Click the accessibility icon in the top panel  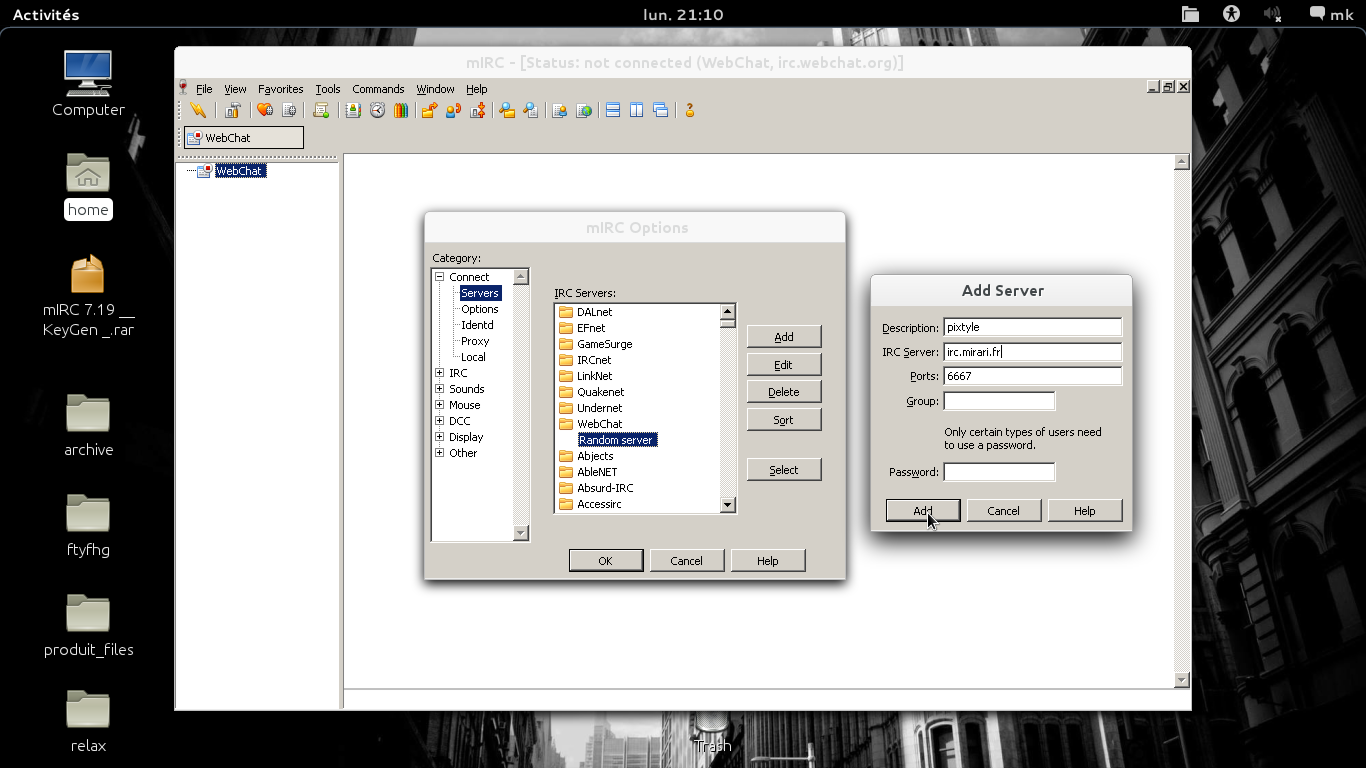pos(1231,14)
